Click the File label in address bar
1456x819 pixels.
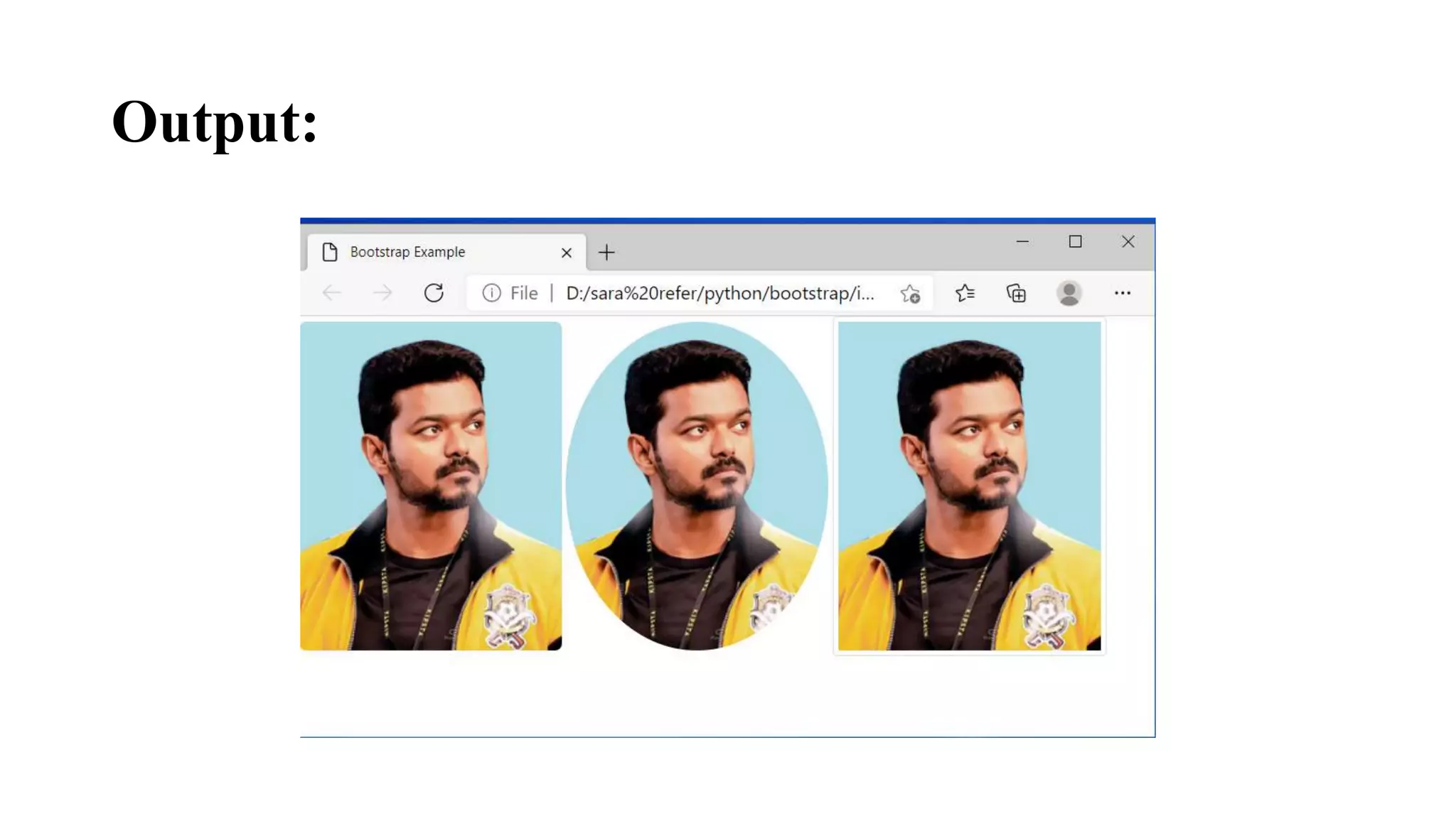(524, 293)
